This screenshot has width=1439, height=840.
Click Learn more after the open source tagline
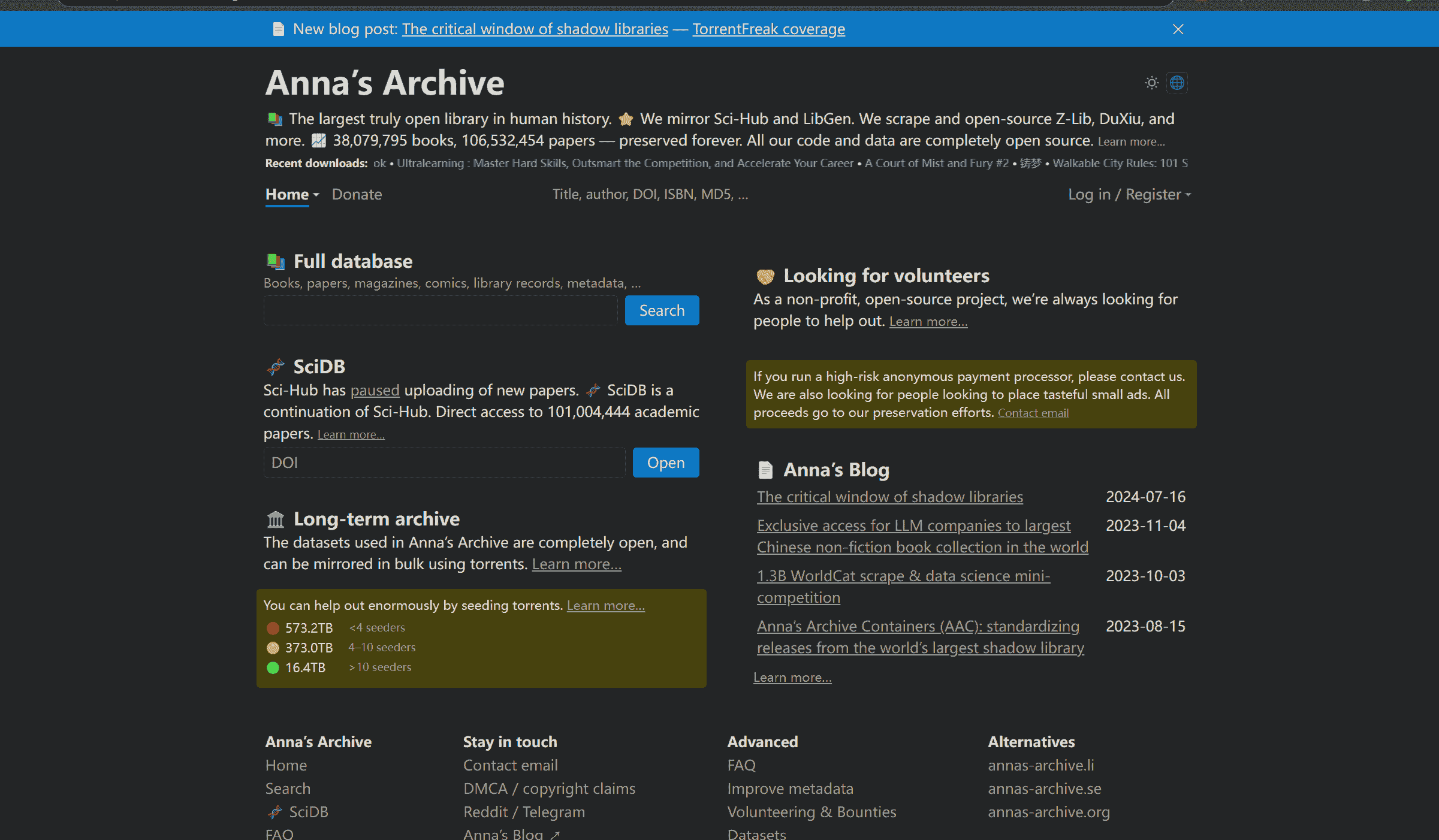1131,142
